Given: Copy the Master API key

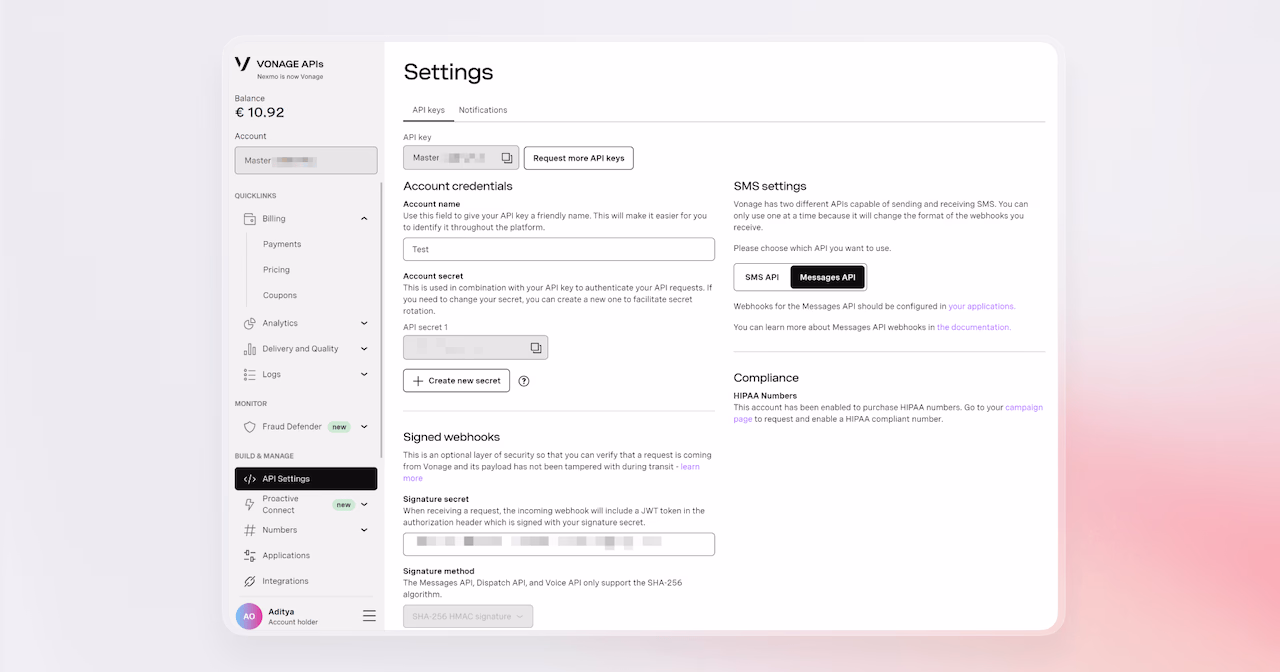Looking at the screenshot, I should pyautogui.click(x=507, y=158).
